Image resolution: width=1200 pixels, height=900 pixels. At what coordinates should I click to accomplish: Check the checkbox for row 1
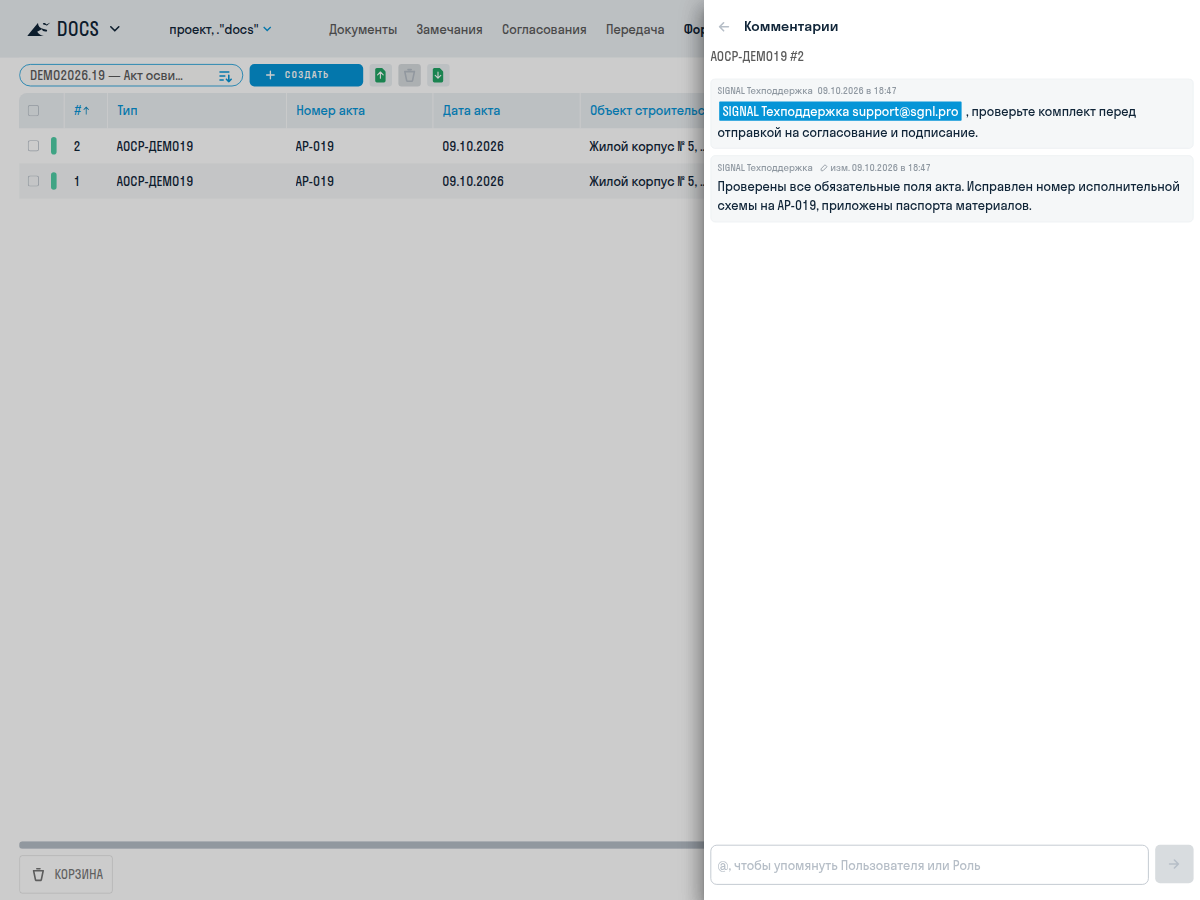click(33, 181)
